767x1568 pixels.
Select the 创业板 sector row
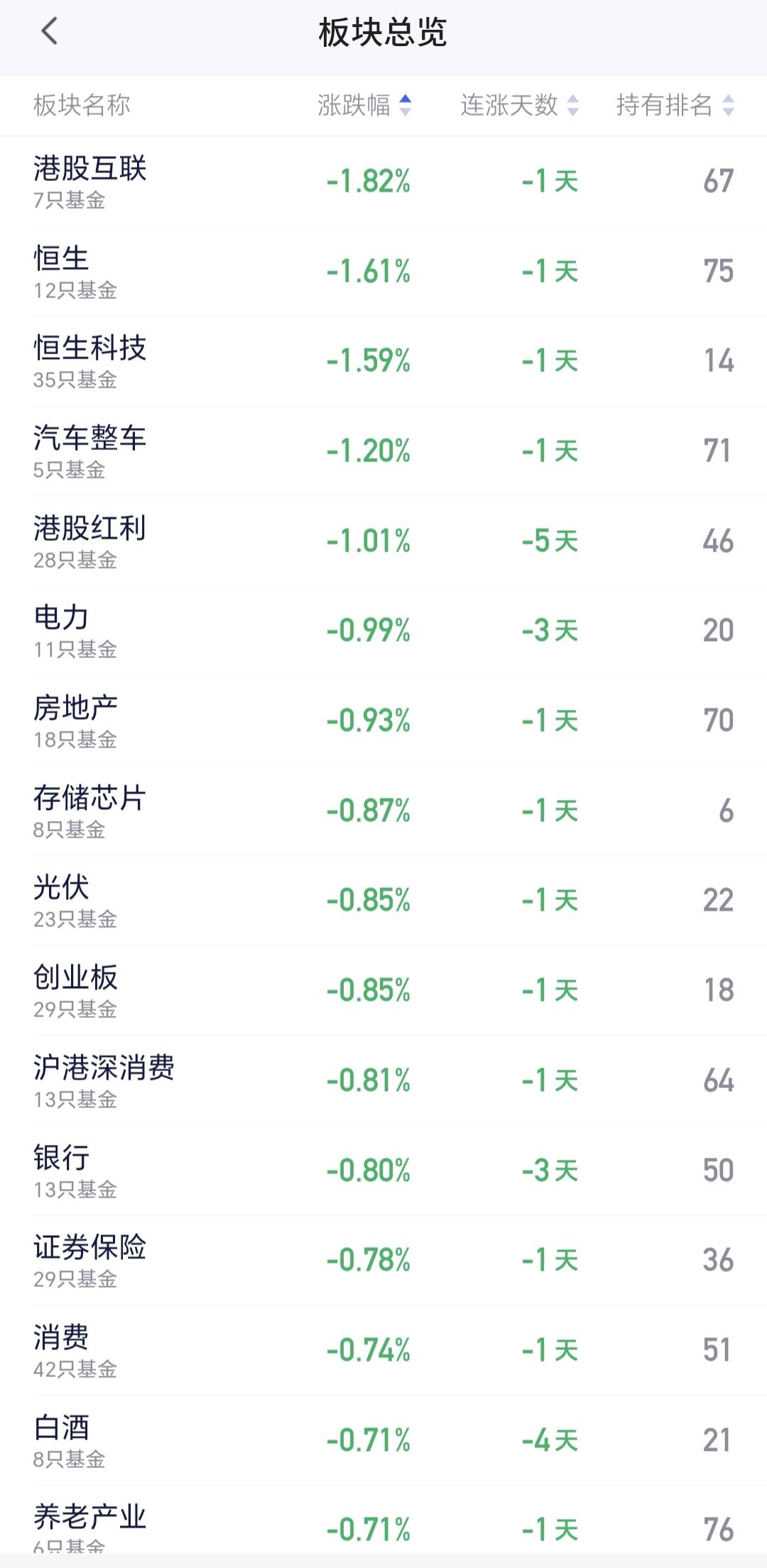point(383,991)
